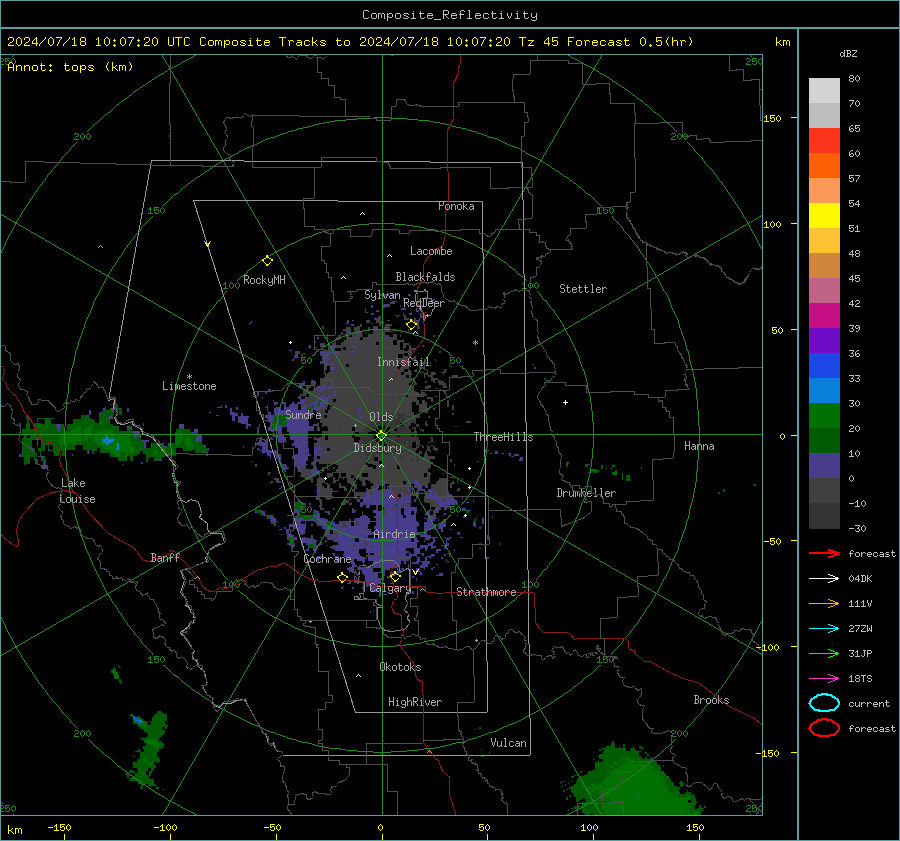Click the Blackfalds city label
900x841 pixels.
point(425,277)
